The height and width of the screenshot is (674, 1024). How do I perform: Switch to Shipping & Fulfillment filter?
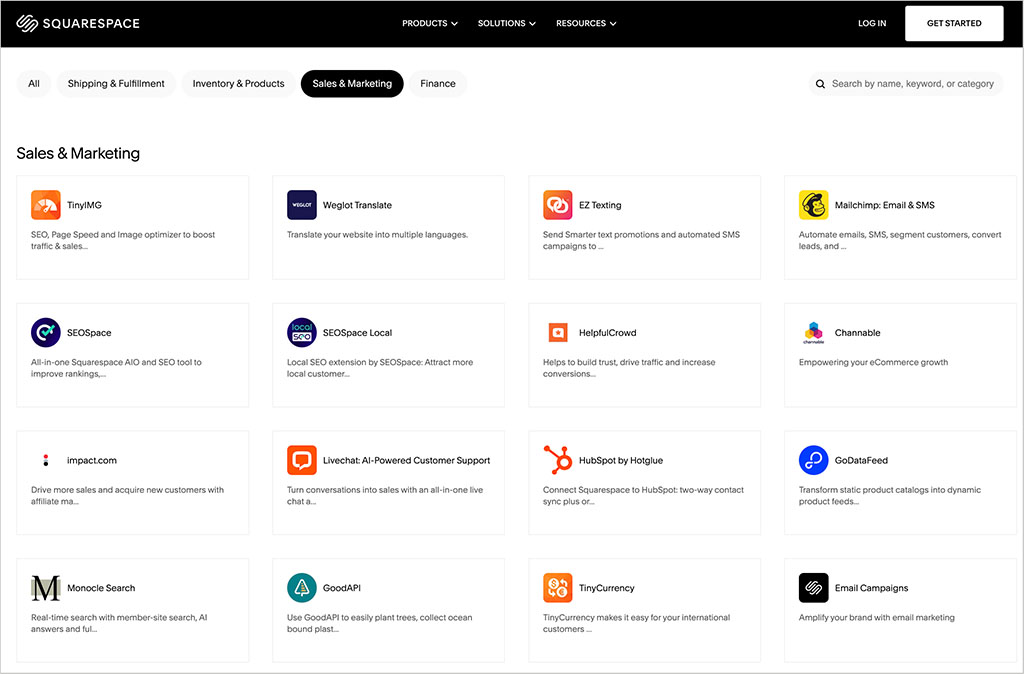point(116,84)
